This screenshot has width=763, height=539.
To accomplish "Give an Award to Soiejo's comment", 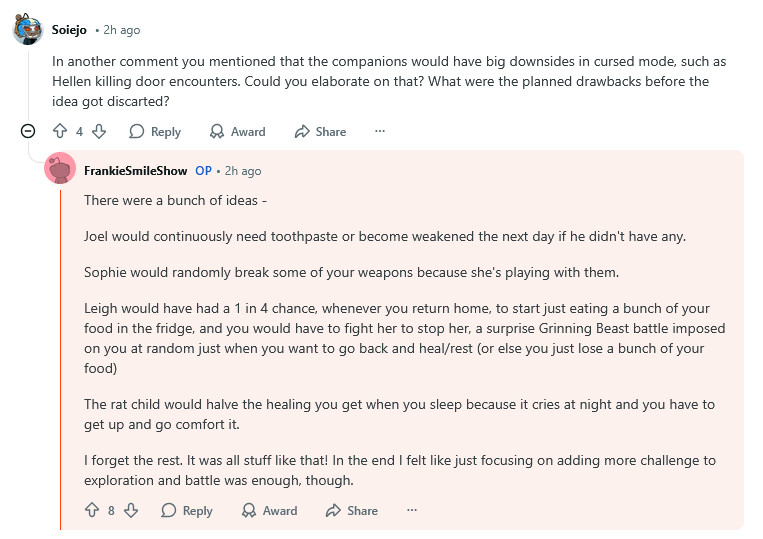I will click(x=237, y=131).
